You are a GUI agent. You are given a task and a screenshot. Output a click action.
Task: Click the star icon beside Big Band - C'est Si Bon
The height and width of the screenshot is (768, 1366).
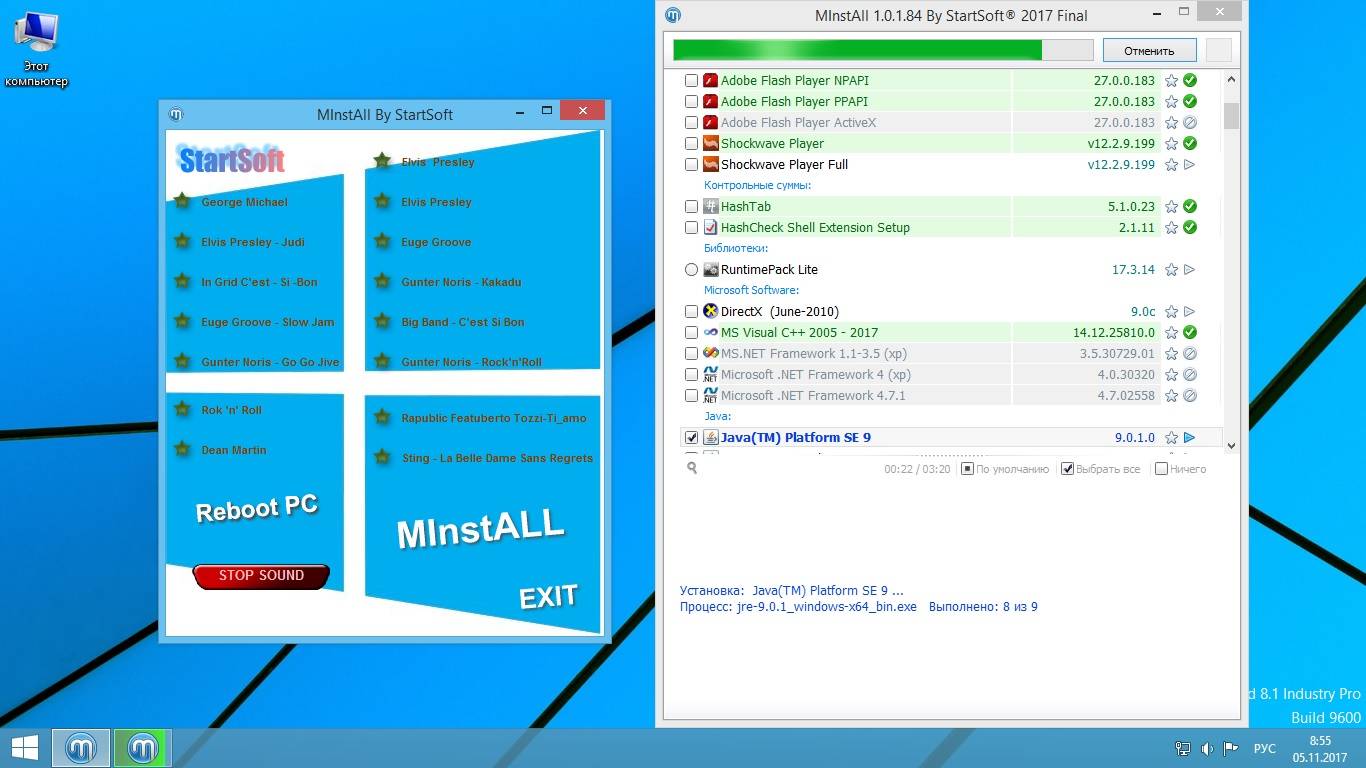pos(382,321)
